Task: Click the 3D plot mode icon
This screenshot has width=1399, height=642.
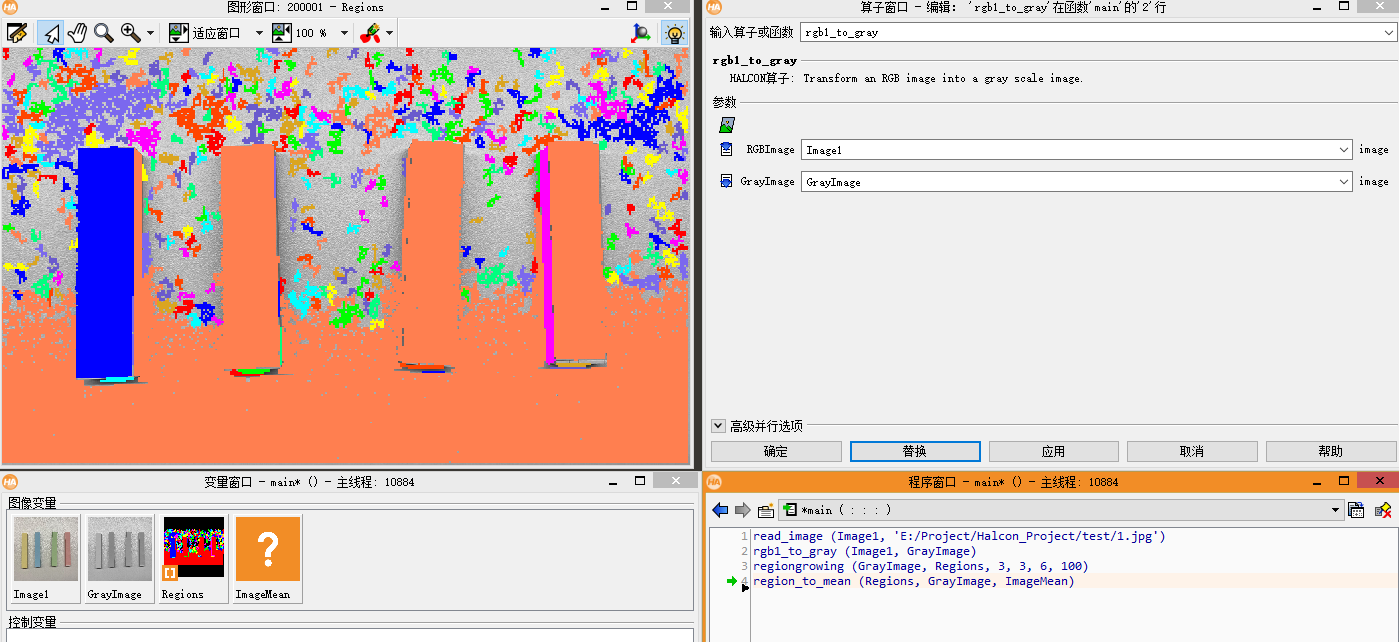Action: click(x=641, y=32)
